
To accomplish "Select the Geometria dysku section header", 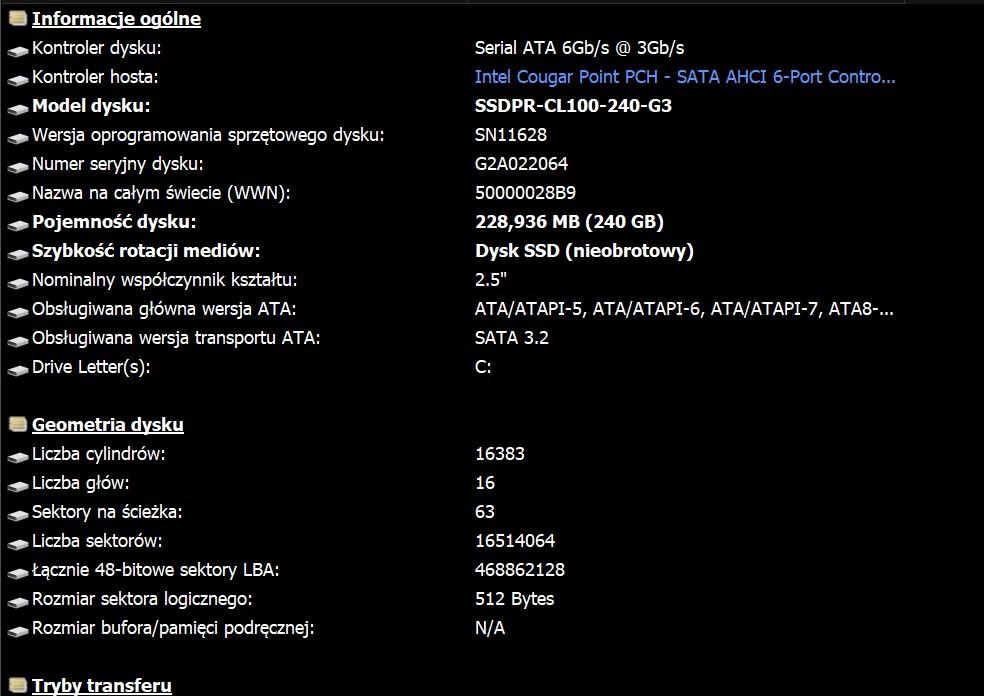I will pos(108,425).
